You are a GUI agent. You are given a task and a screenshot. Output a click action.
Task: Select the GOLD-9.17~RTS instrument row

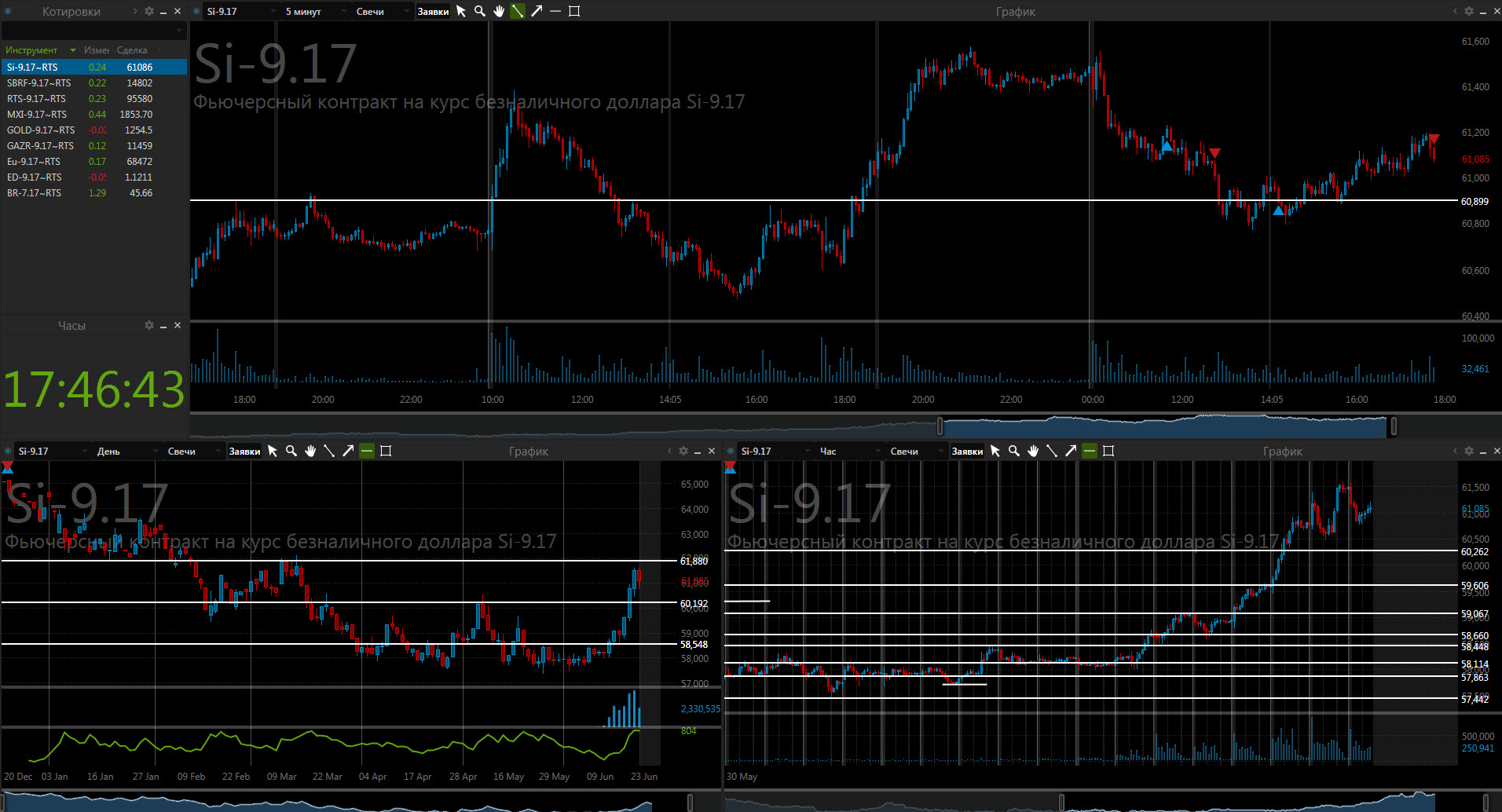[x=41, y=130]
